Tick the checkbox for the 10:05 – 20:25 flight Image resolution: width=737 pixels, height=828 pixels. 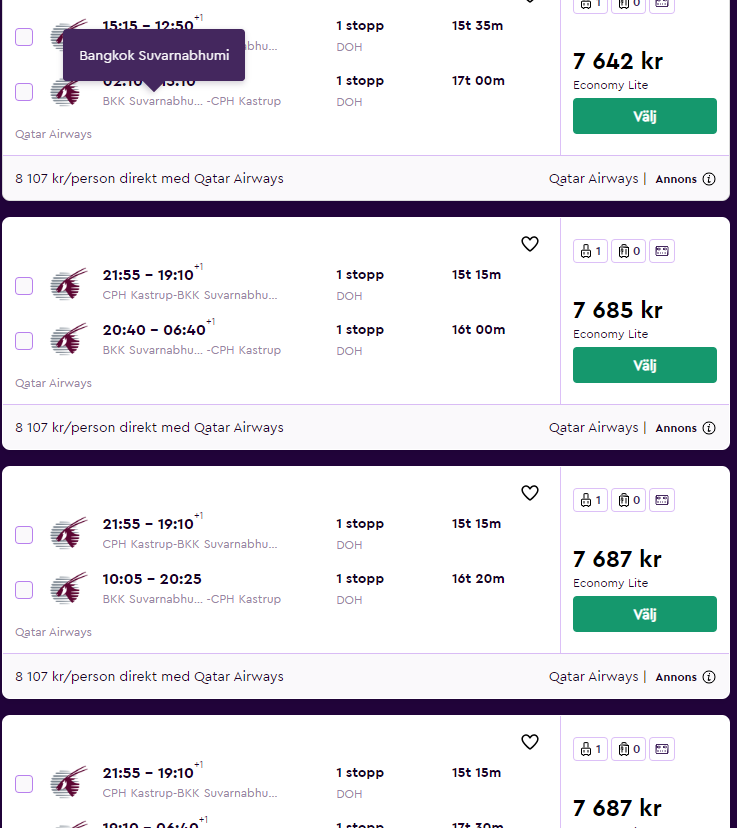[24, 590]
